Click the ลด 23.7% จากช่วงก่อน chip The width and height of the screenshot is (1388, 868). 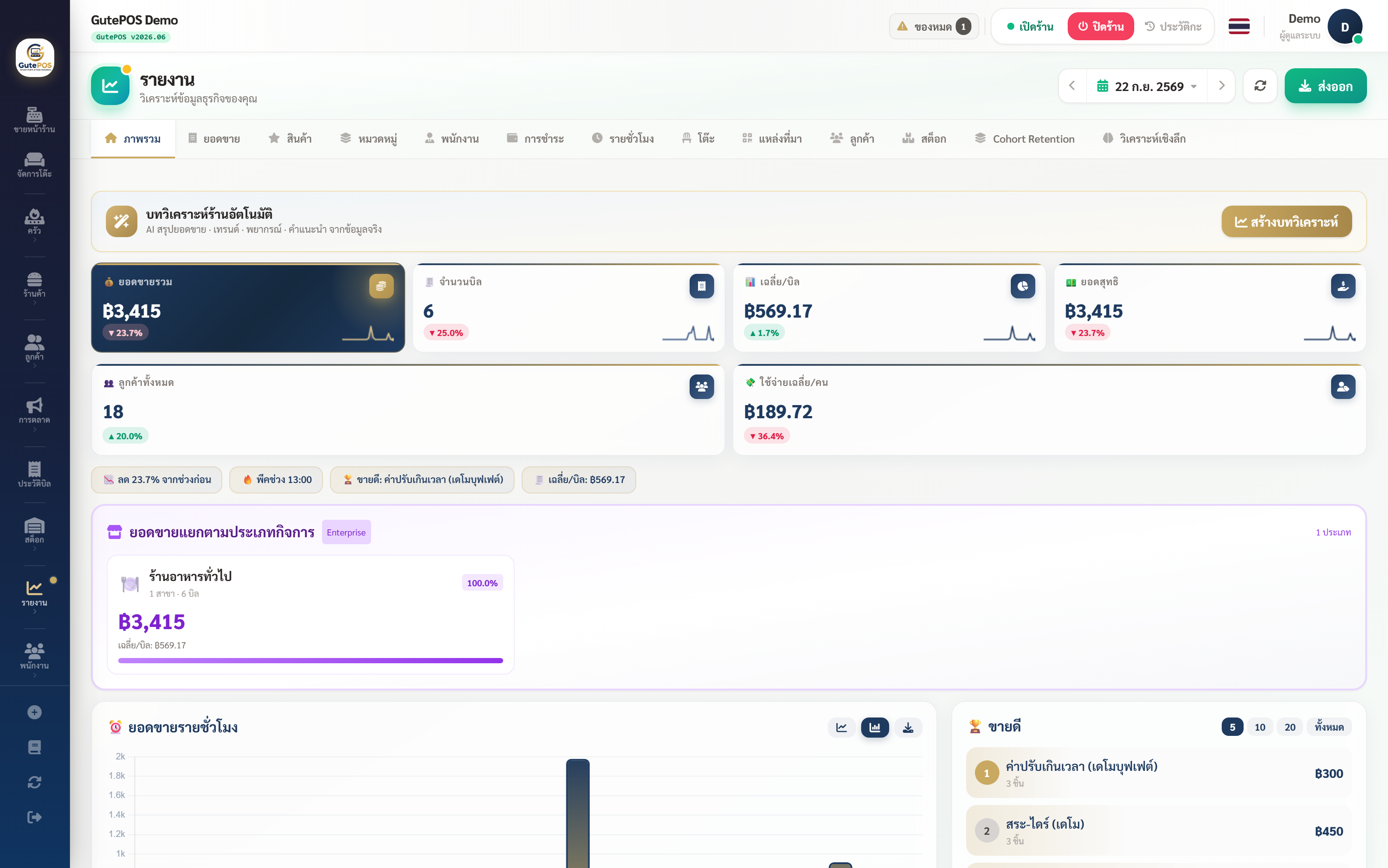coord(157,479)
